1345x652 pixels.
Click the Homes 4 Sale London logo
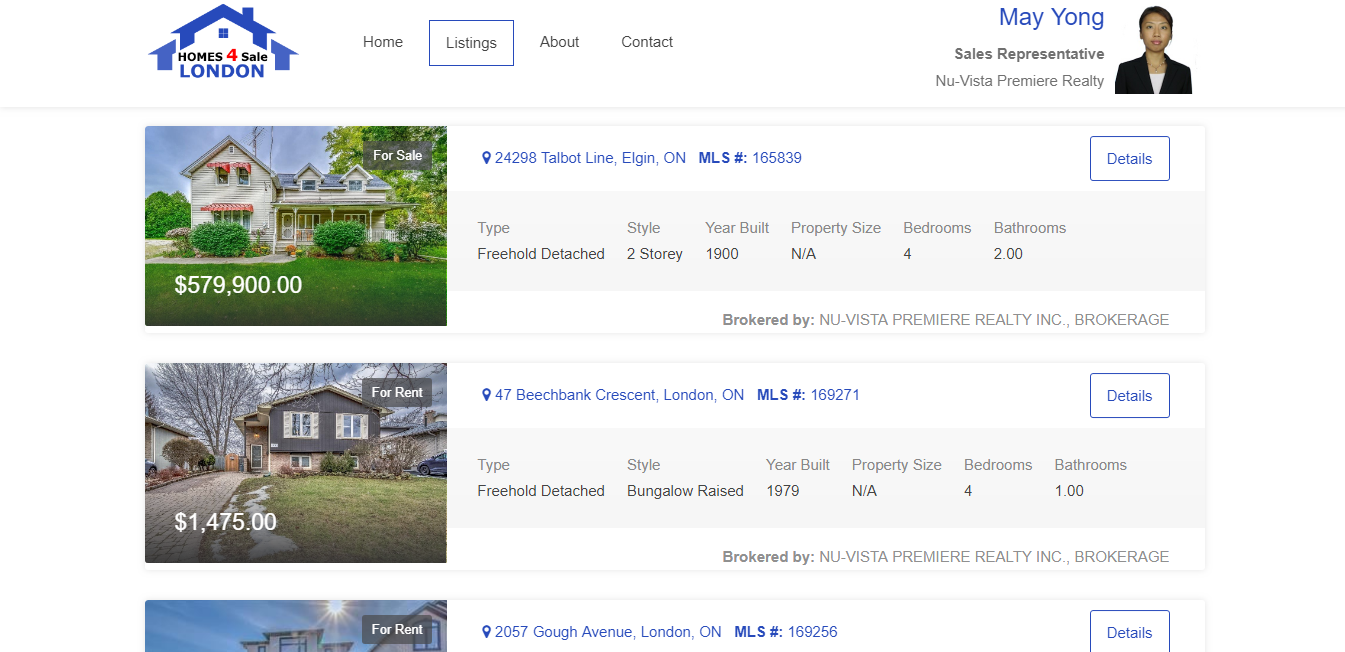[223, 42]
